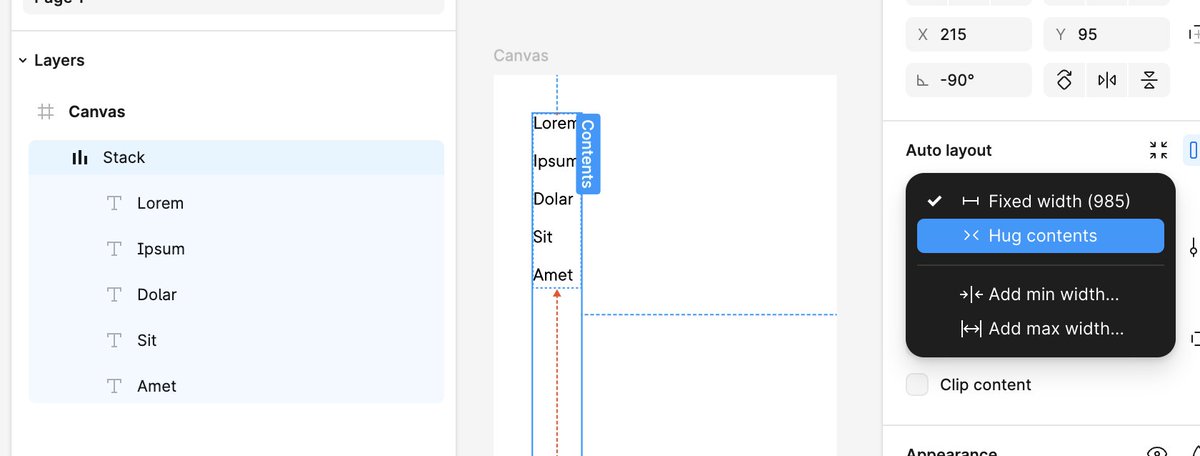Click the Sit text on canvas
This screenshot has height=456, width=1200.
coord(543,237)
